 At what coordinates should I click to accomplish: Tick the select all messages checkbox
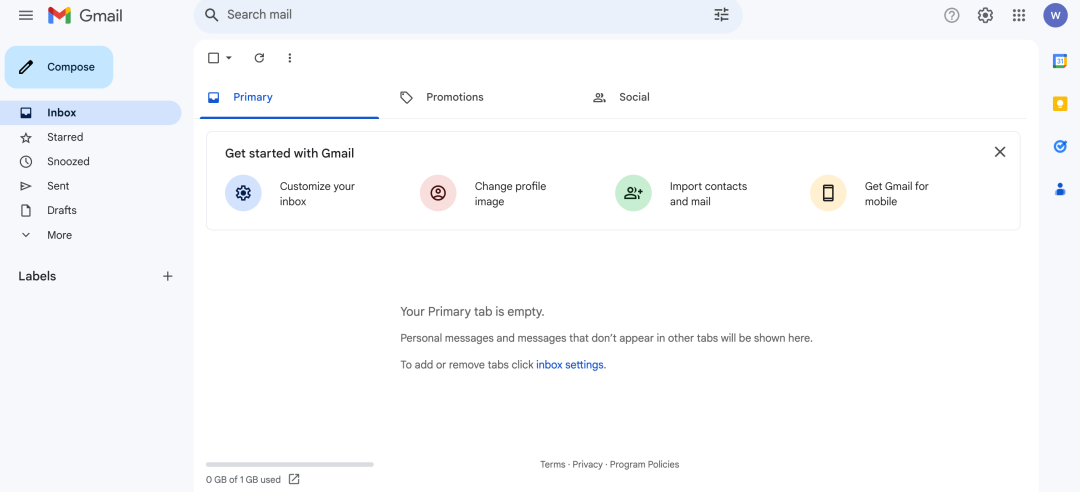tap(213, 58)
